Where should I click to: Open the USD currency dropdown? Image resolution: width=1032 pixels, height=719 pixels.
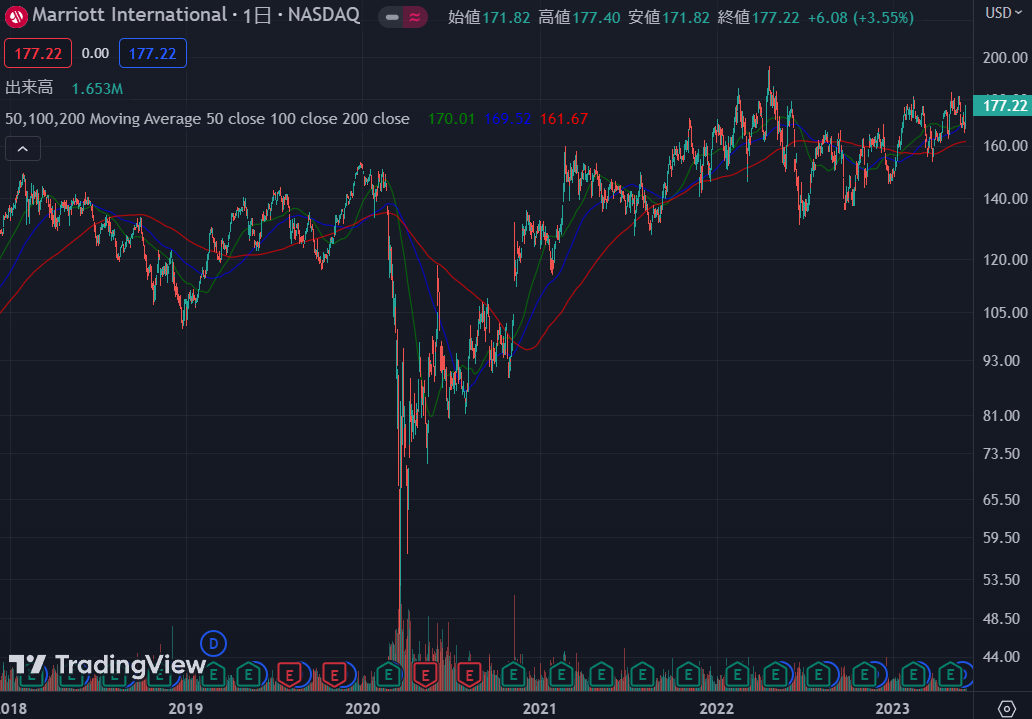click(x=1004, y=13)
